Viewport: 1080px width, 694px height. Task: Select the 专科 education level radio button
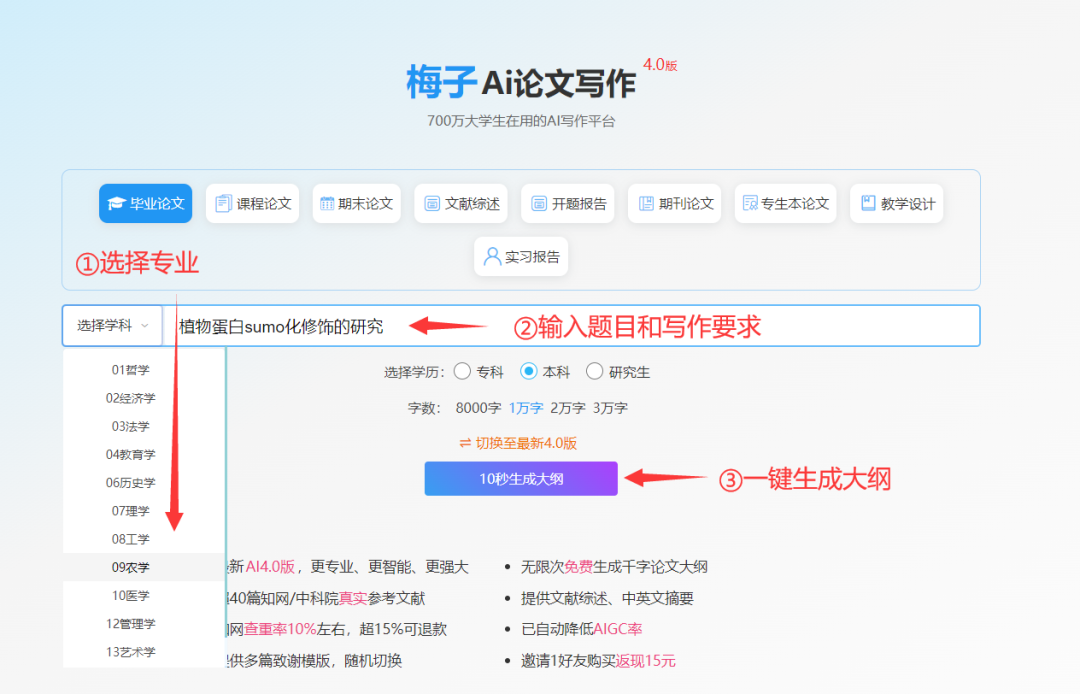point(462,371)
